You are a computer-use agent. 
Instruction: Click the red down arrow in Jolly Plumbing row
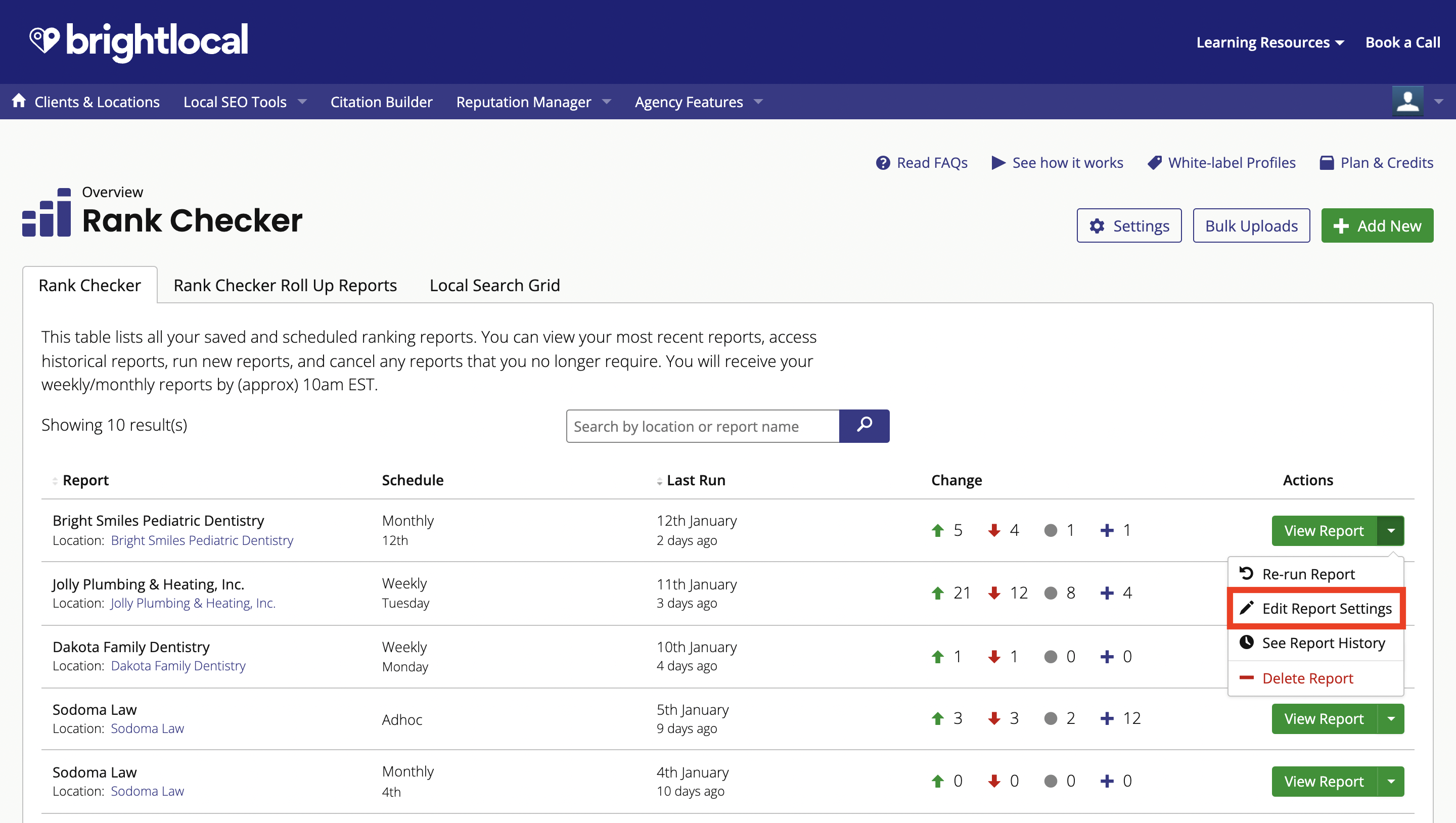click(x=994, y=593)
